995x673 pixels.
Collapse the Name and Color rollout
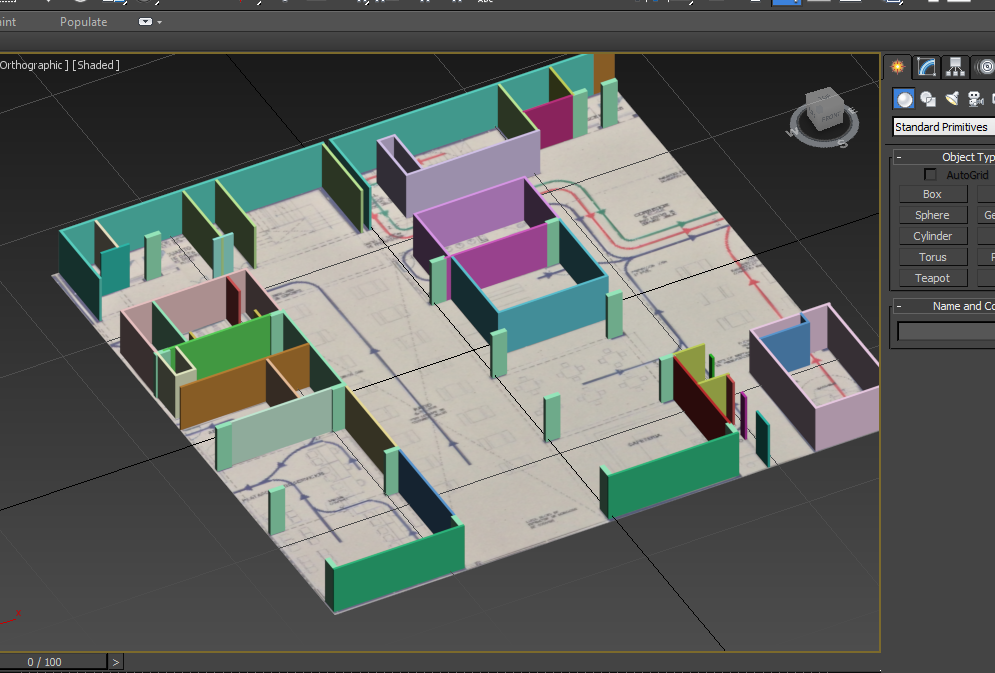point(899,306)
